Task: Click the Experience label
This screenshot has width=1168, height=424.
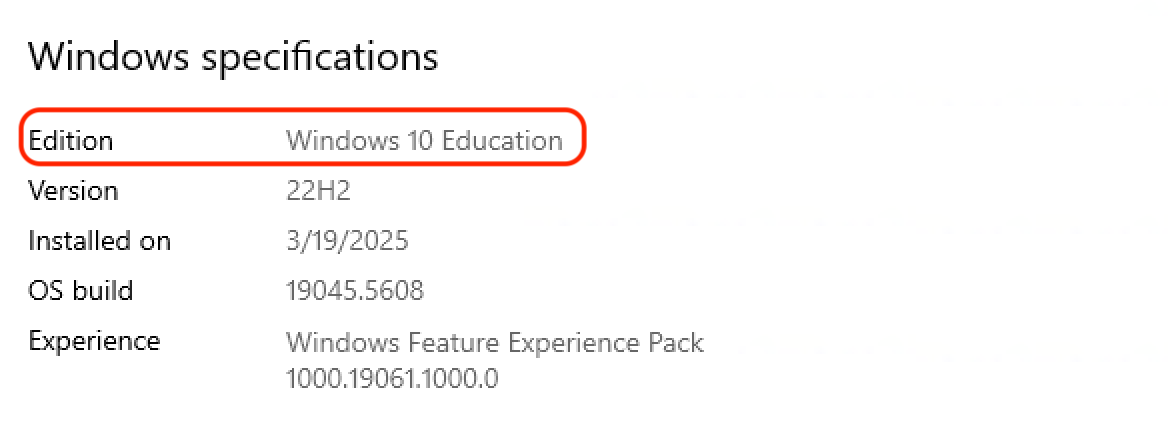Action: pos(94,341)
